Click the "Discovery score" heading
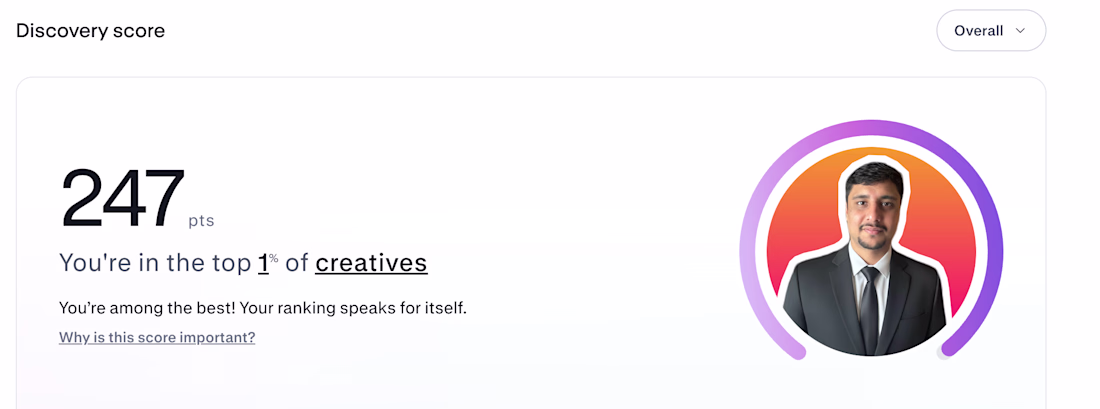 click(90, 31)
